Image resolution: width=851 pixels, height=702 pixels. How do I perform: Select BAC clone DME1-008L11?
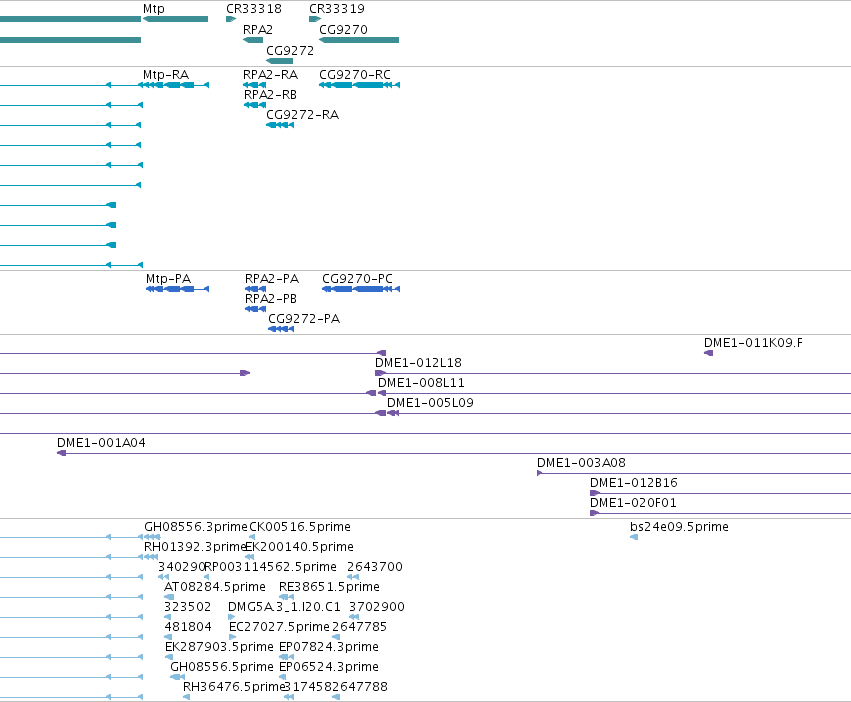pyautogui.click(x=614, y=393)
